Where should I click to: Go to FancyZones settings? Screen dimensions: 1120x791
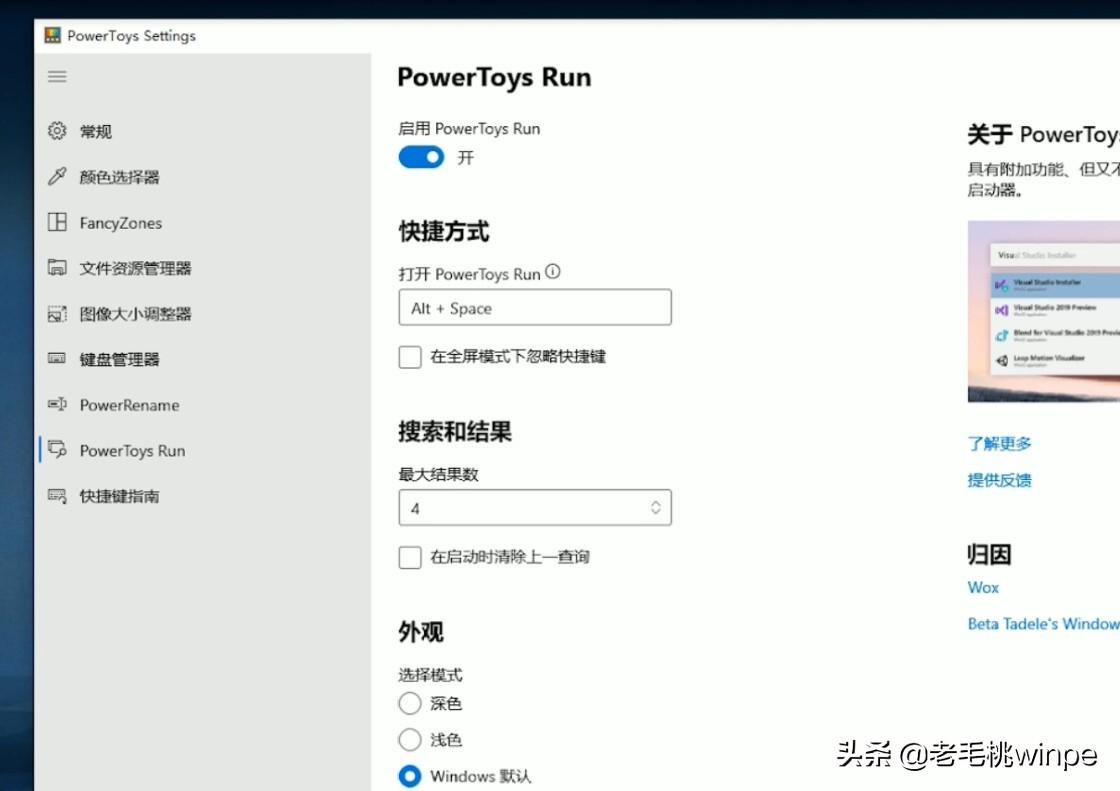205,222
